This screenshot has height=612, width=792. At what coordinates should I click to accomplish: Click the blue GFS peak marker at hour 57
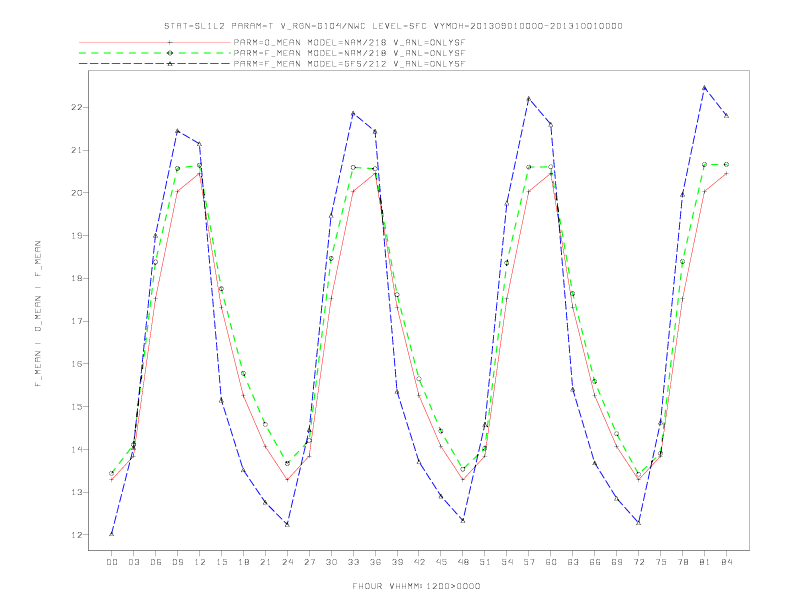pos(529,99)
